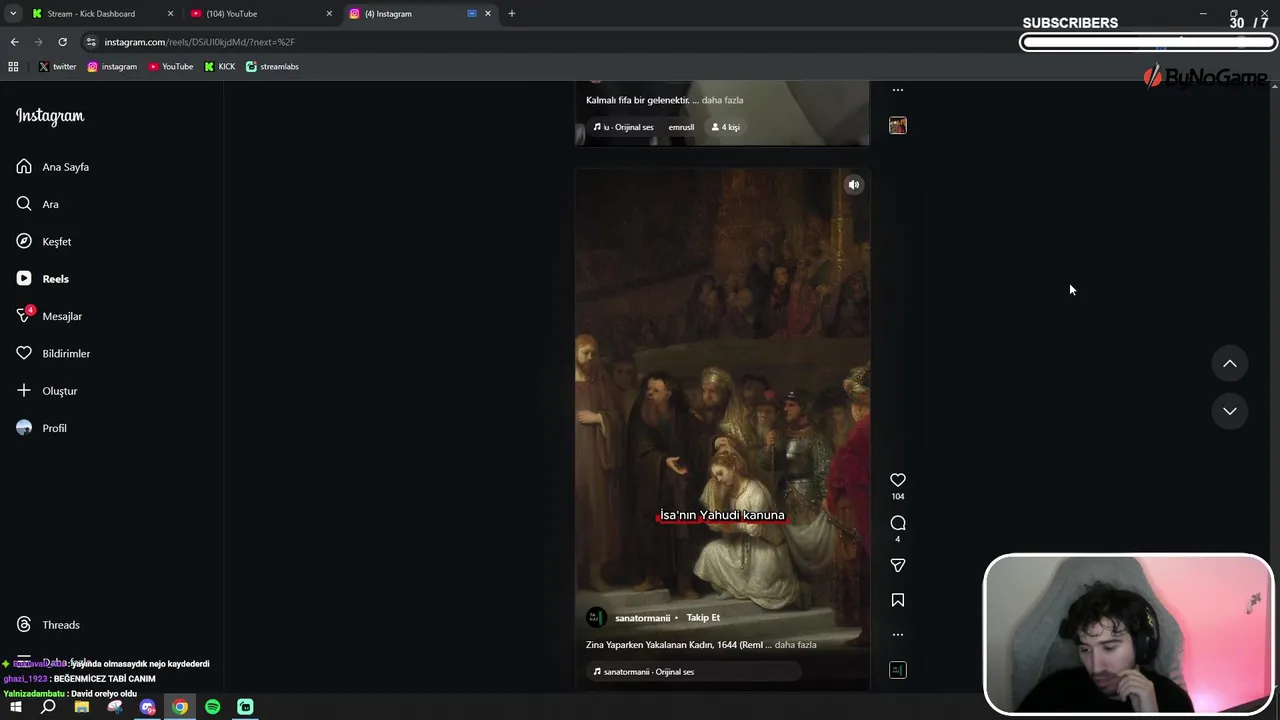This screenshot has height=720, width=1280.
Task: Open Windows Start menu
Action: [15, 707]
